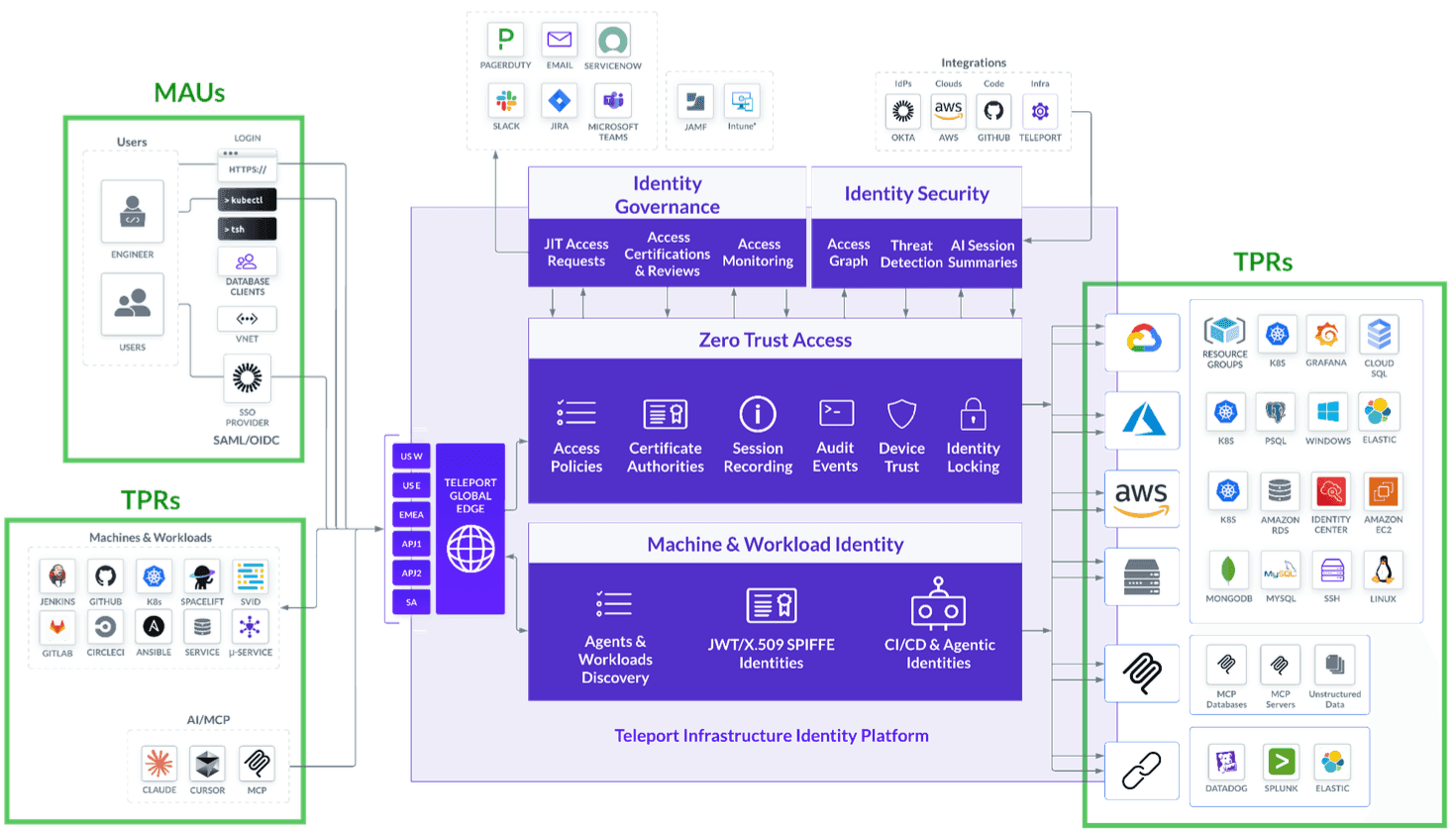Click the US W region tag
Image resolution: width=1456 pixels, height=834 pixels.
411,457
